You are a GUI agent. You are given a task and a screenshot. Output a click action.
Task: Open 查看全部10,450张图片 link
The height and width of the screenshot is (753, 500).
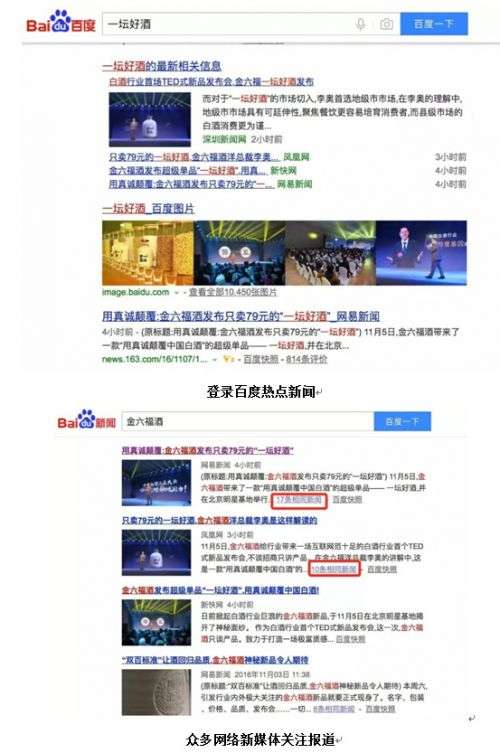pyautogui.click(x=232, y=292)
